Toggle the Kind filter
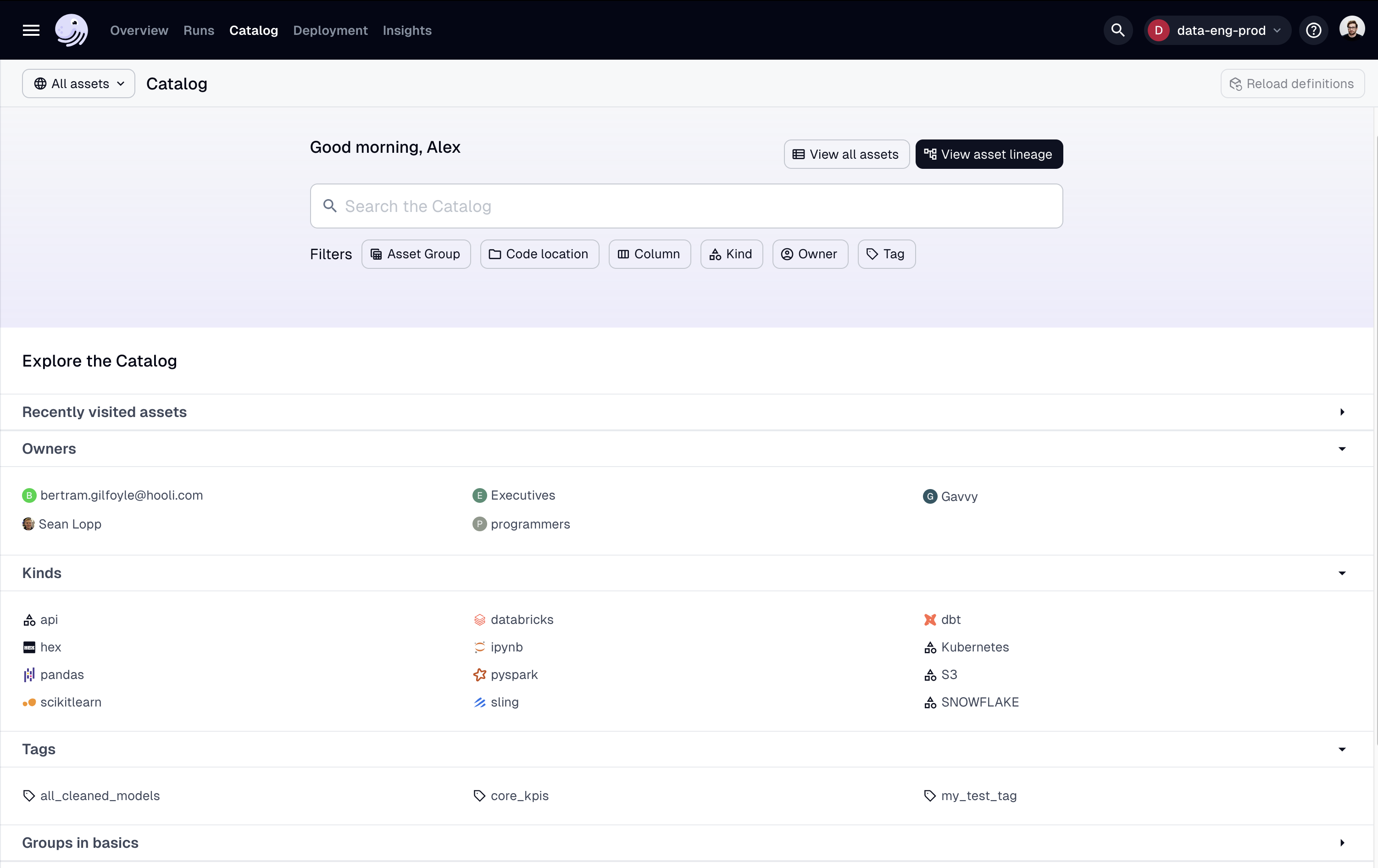Screen dimensions: 1378x868 click(x=731, y=254)
